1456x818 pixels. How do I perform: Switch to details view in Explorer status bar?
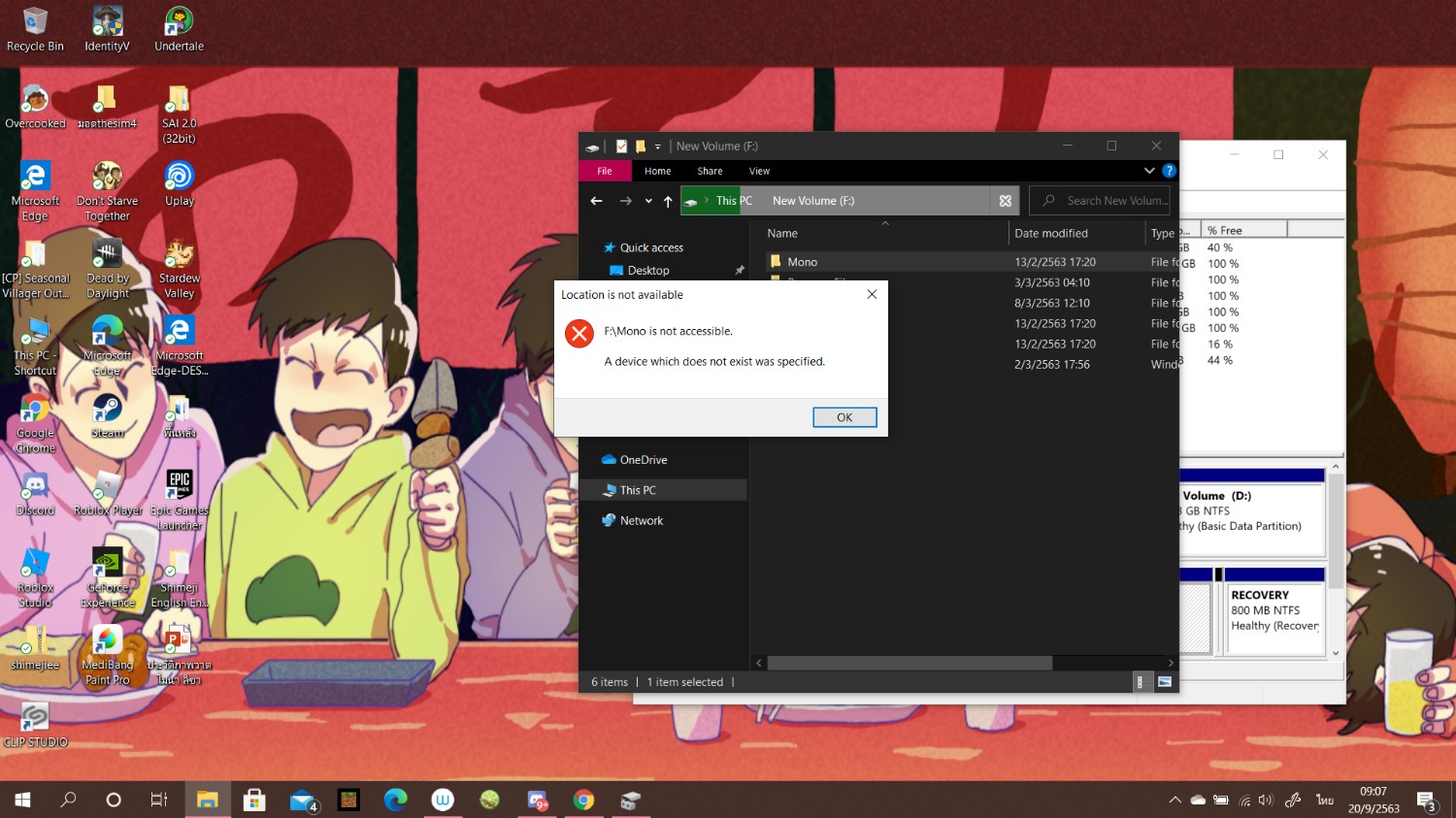point(1140,682)
